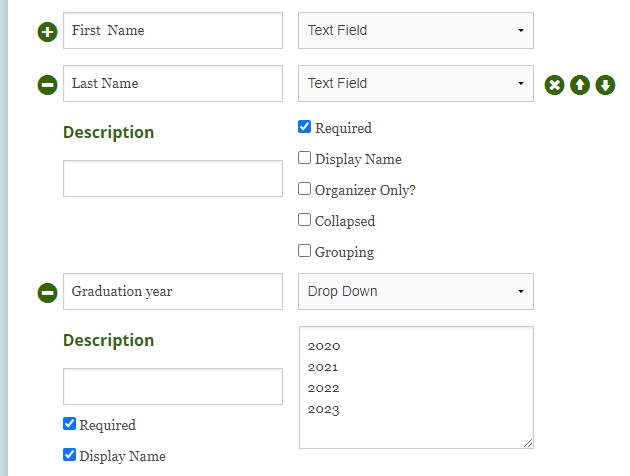Image resolution: width=630 pixels, height=476 pixels.
Task: Open First Name field type dropdown
Action: click(415, 31)
